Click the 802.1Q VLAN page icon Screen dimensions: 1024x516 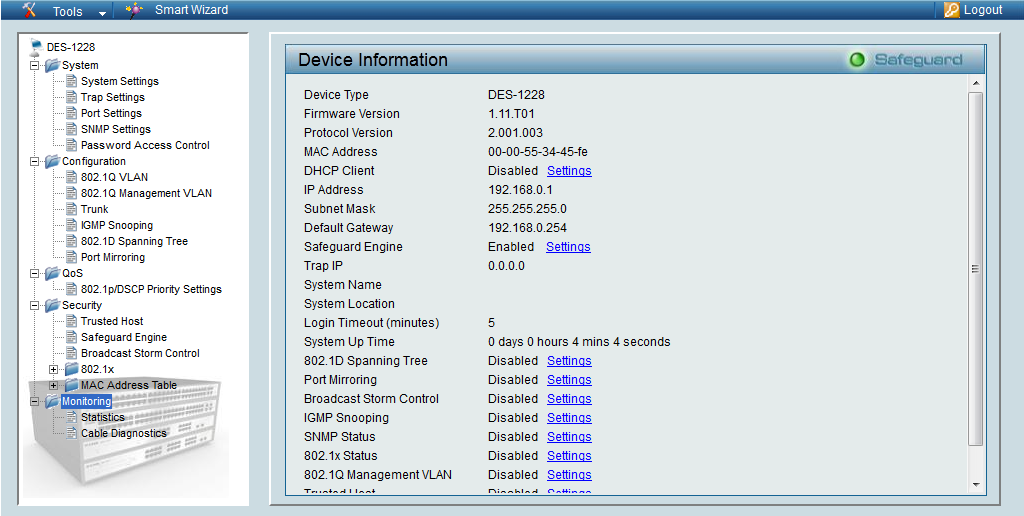point(71,177)
